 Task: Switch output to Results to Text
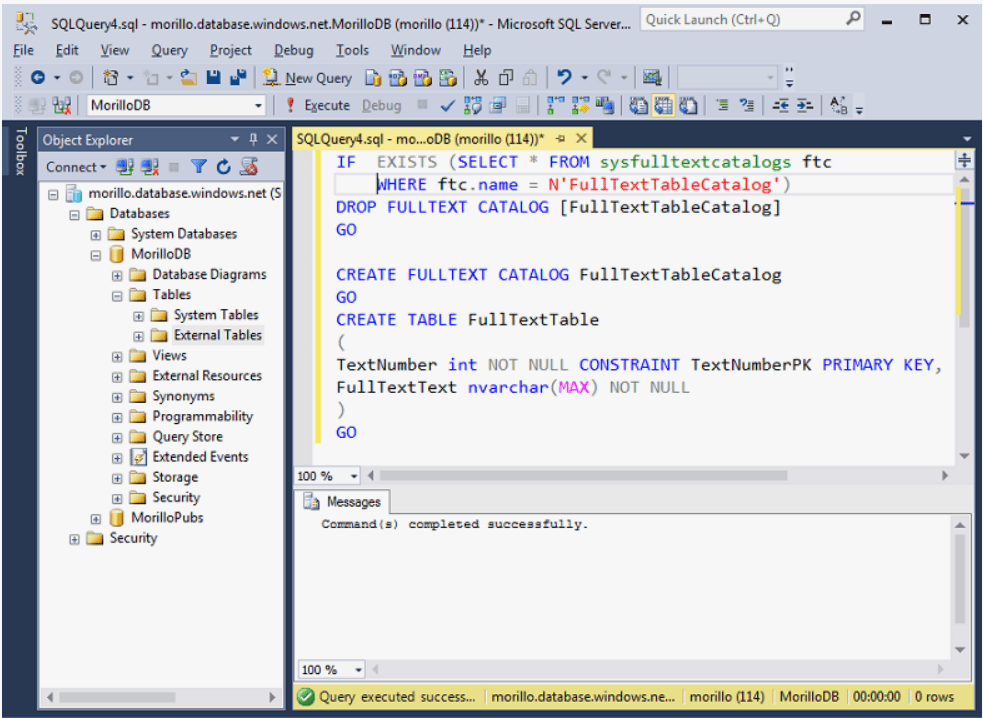click(638, 105)
